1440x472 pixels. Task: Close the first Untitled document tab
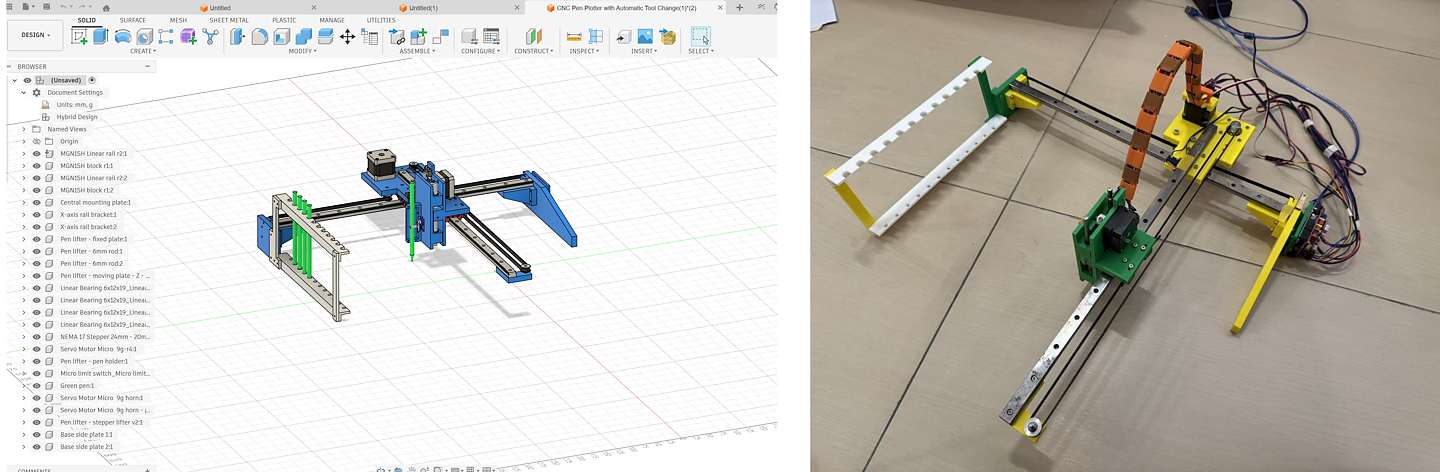point(314,7)
